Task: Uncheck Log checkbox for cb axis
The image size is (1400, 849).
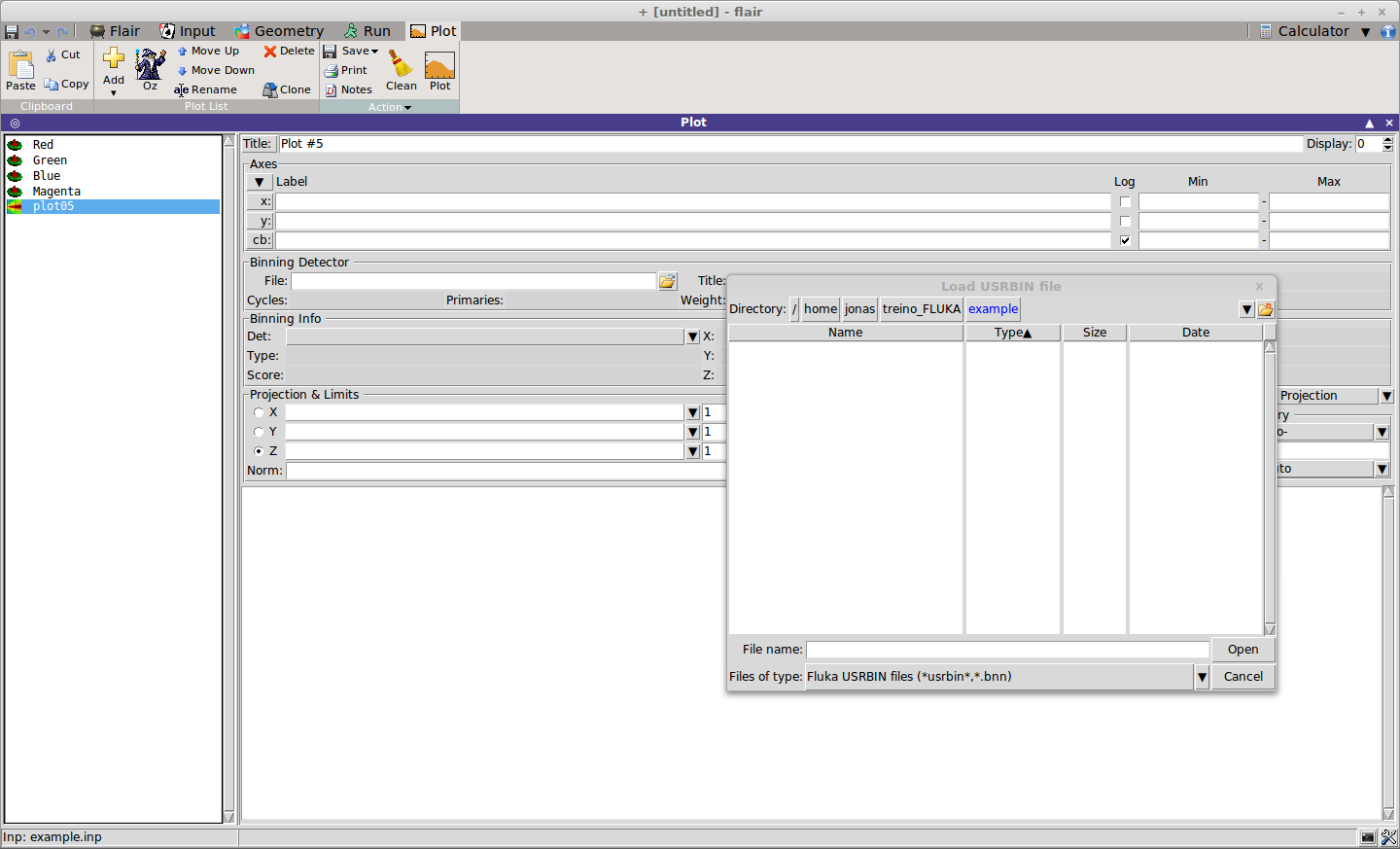Action: coord(1125,240)
